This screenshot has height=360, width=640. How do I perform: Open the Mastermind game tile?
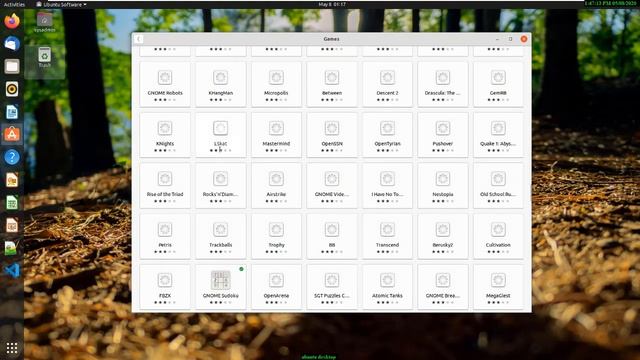276,135
